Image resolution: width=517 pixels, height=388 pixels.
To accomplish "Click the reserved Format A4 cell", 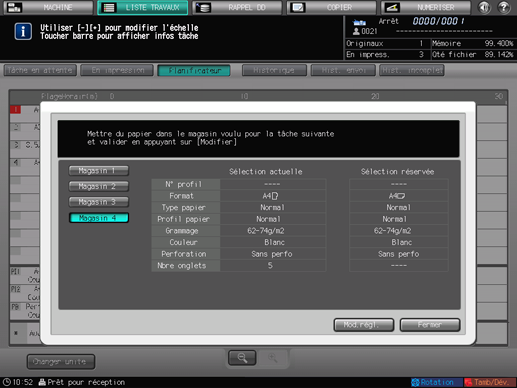I will (399, 196).
